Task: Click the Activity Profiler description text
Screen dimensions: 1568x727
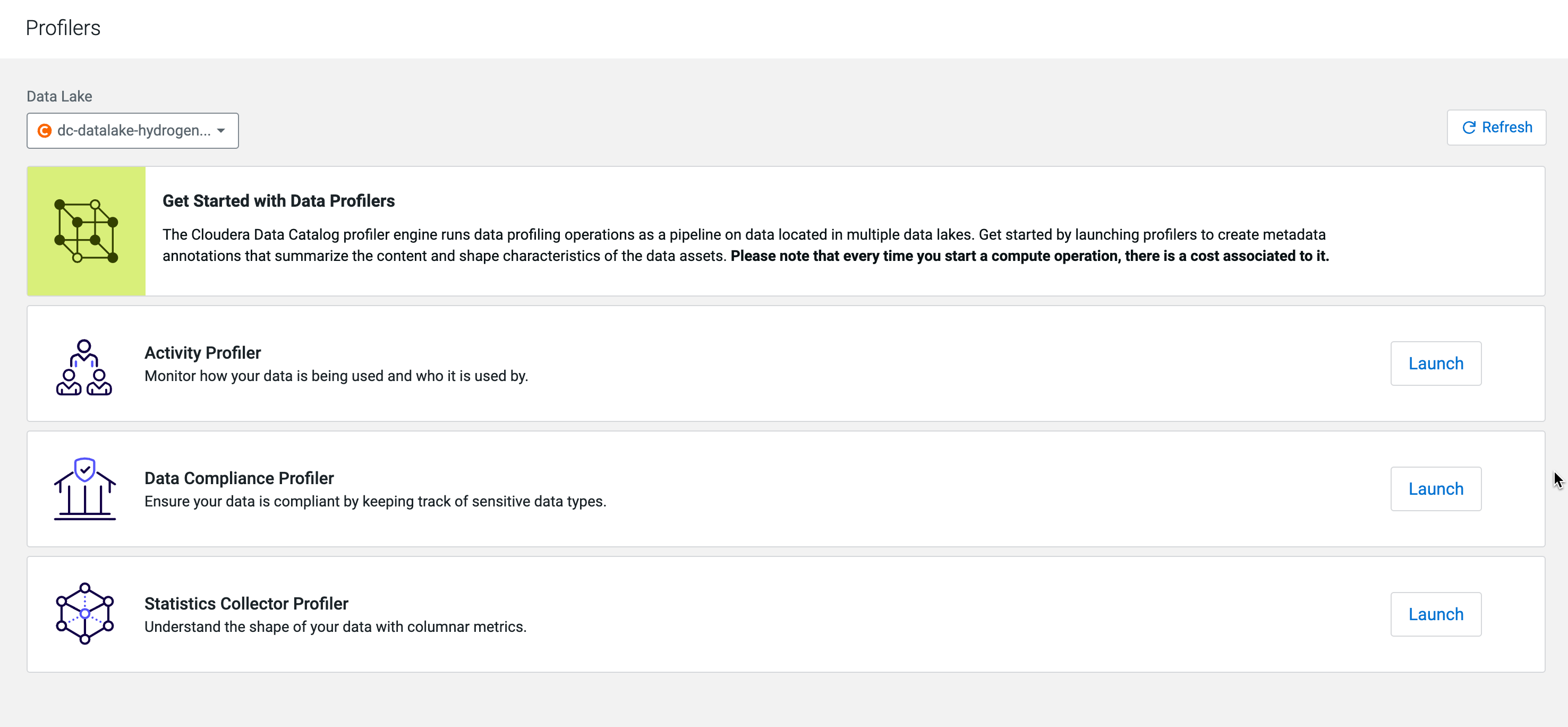Action: coord(336,376)
